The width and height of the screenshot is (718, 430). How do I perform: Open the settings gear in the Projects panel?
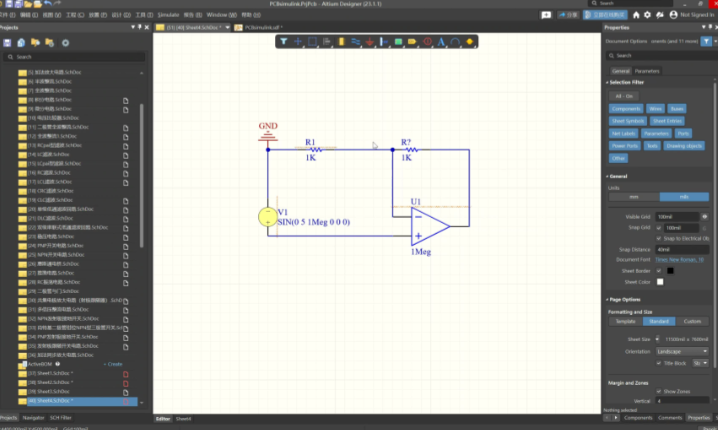coord(66,43)
